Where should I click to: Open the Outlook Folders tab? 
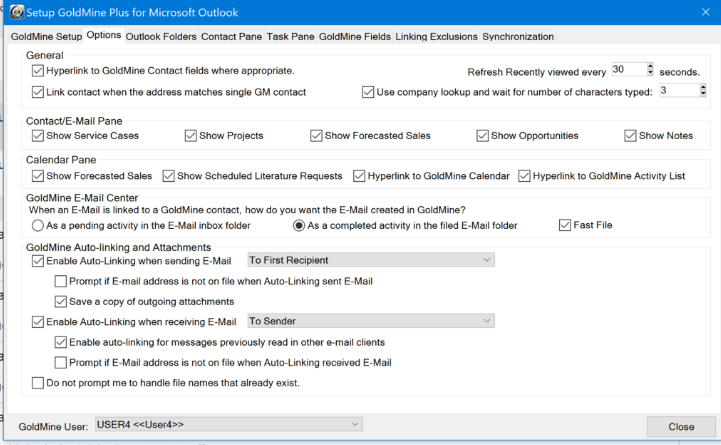tap(161, 37)
